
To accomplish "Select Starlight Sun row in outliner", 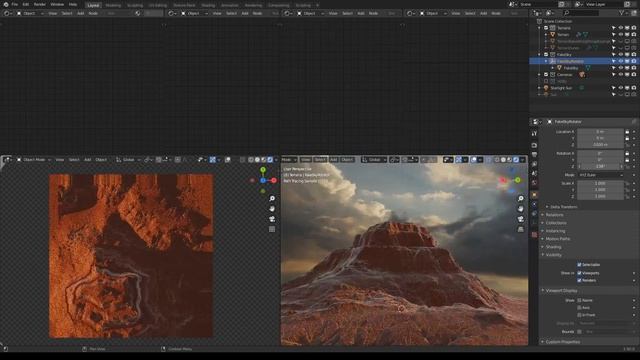I will tap(561, 88).
